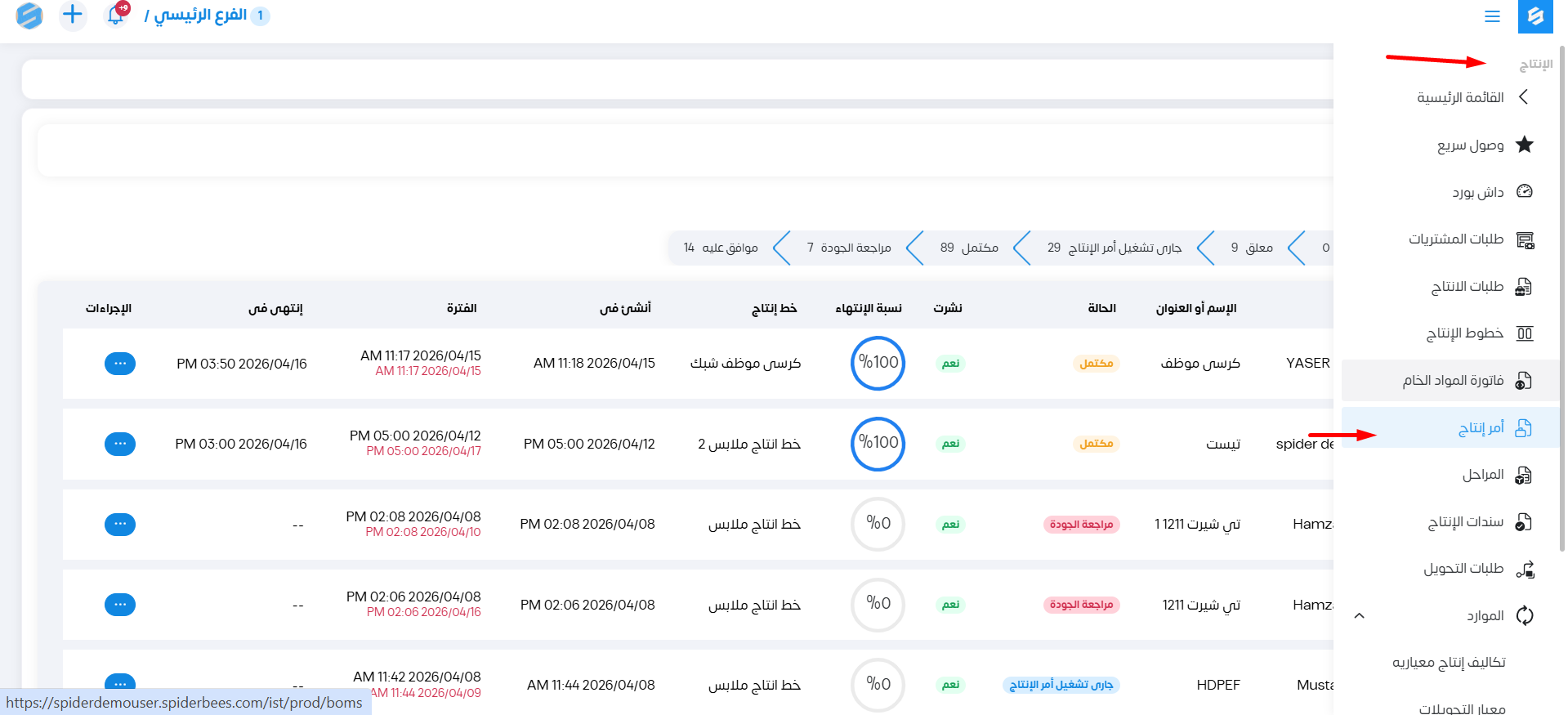1568x715 pixels.
Task: Open actions menu for YASER row
Action: (120, 364)
